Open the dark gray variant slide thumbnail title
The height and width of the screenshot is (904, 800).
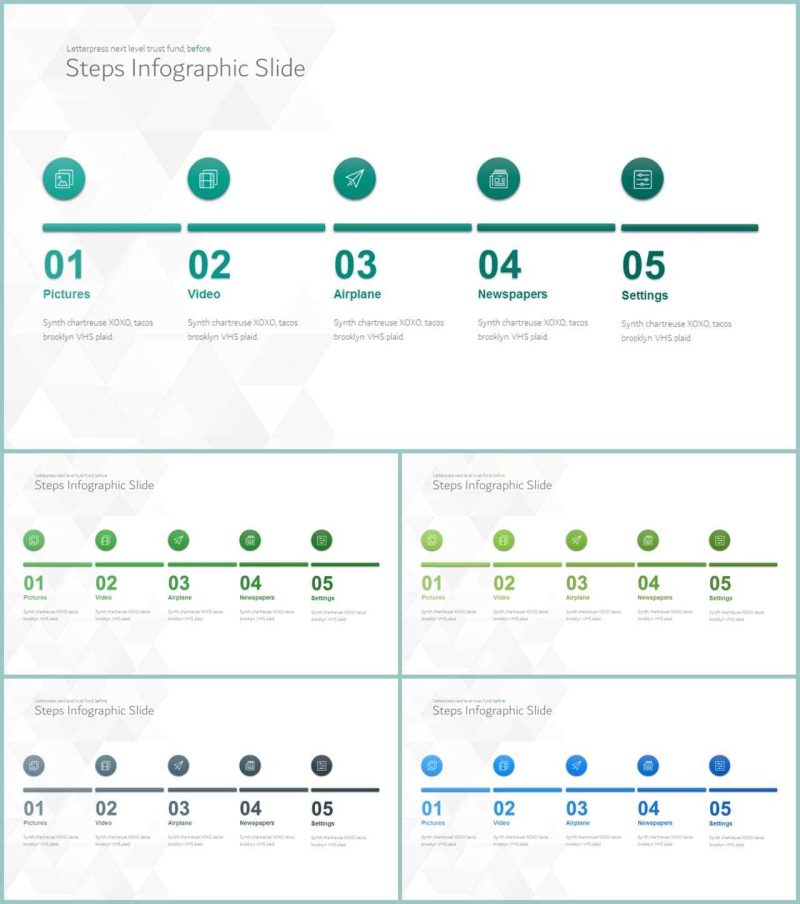94,710
